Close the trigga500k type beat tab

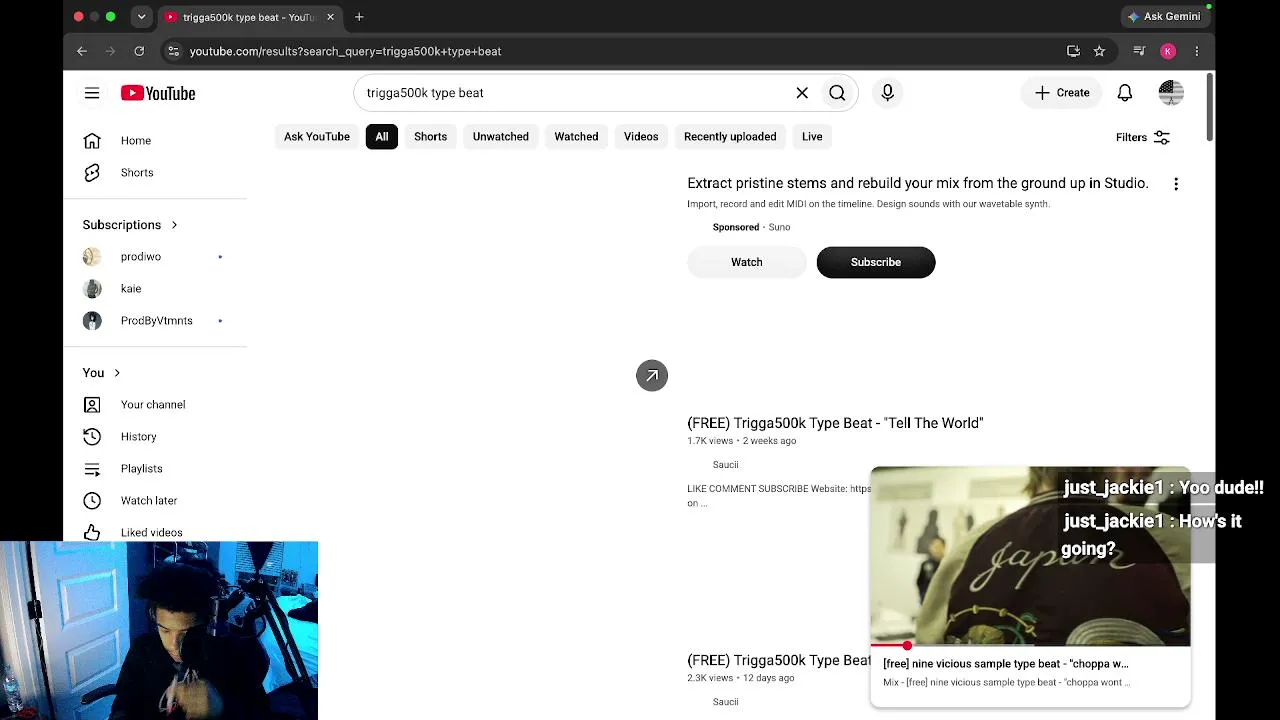click(330, 17)
